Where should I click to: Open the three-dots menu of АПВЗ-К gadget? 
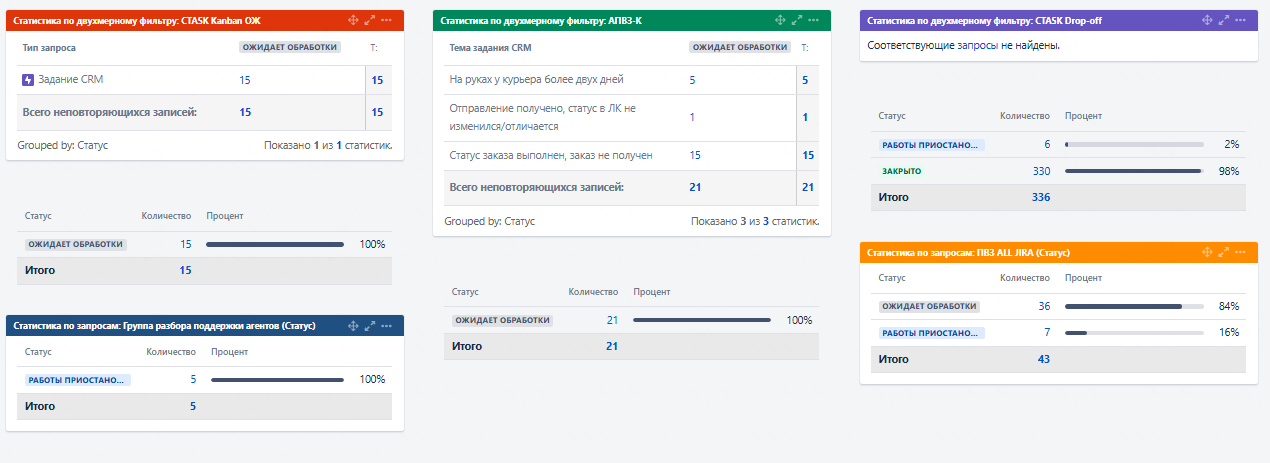point(813,20)
